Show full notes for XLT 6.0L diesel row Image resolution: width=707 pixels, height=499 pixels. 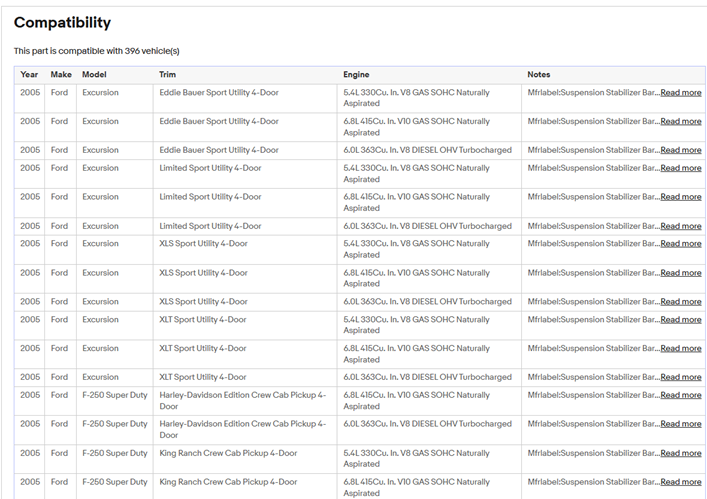tap(680, 378)
